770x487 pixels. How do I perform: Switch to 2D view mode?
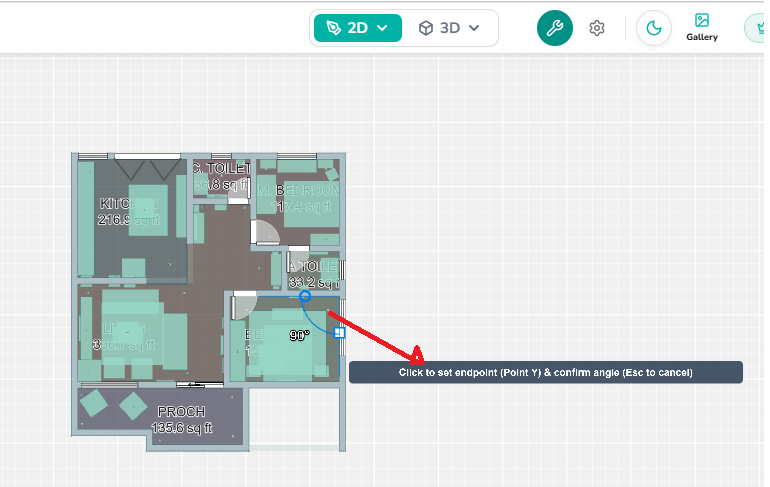358,28
